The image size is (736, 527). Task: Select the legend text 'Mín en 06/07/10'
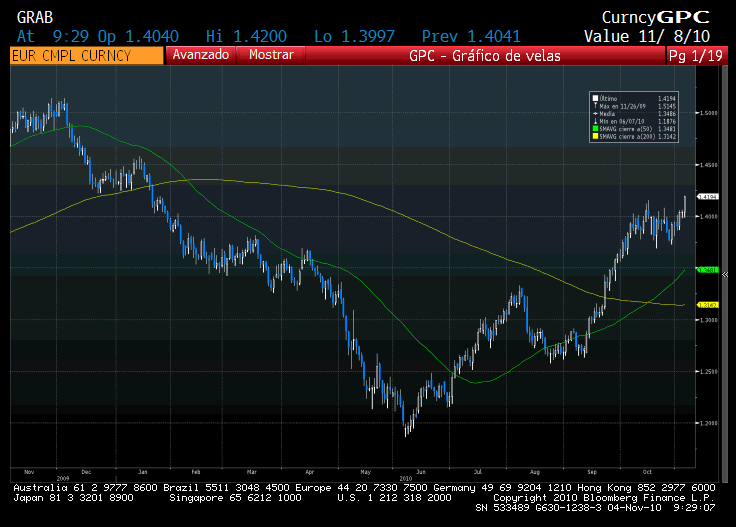(622, 121)
